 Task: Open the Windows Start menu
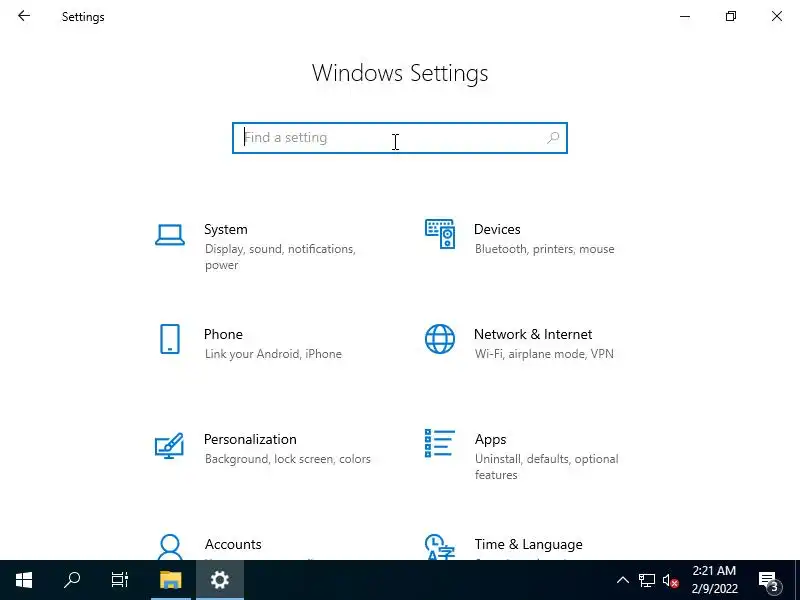tap(24, 580)
